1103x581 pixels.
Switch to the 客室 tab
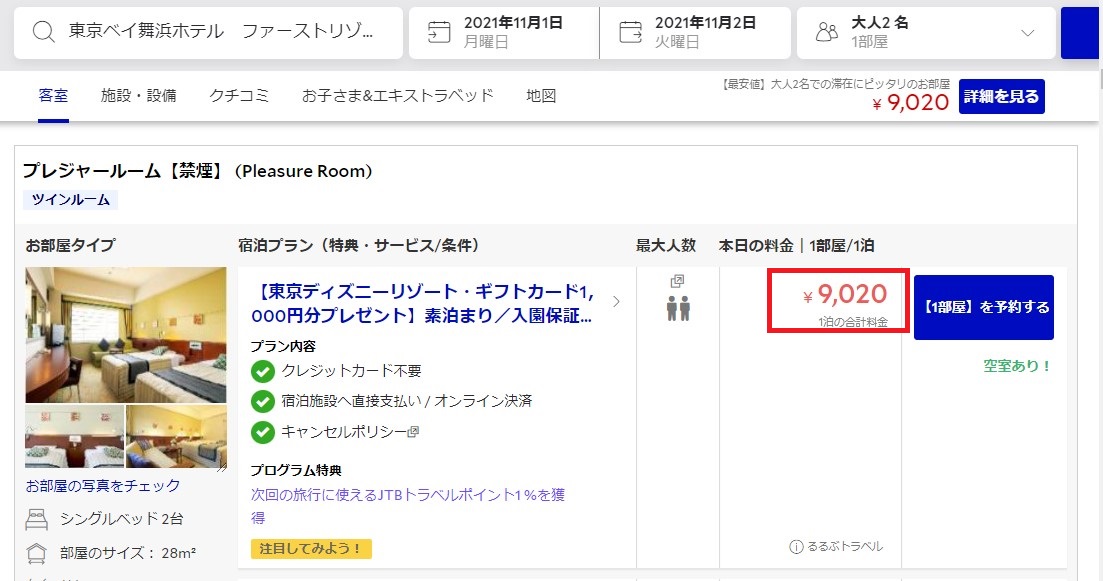pyautogui.click(x=53, y=95)
